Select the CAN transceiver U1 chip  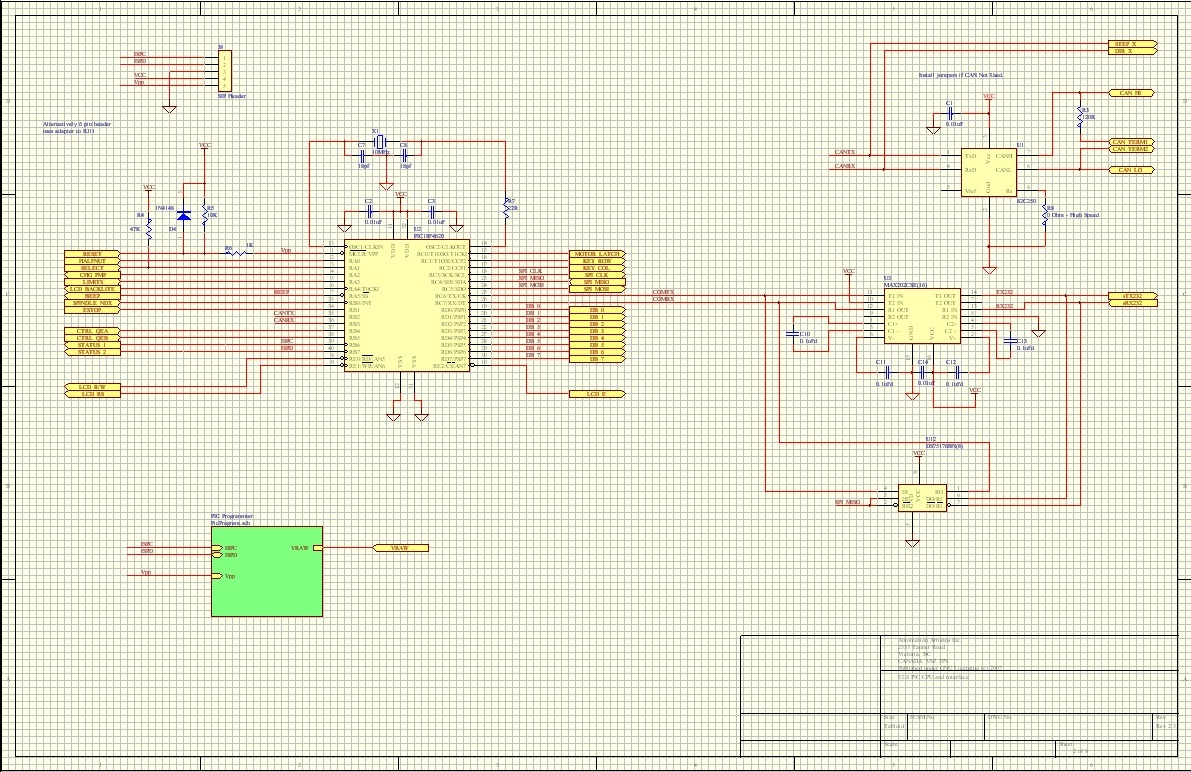(989, 172)
